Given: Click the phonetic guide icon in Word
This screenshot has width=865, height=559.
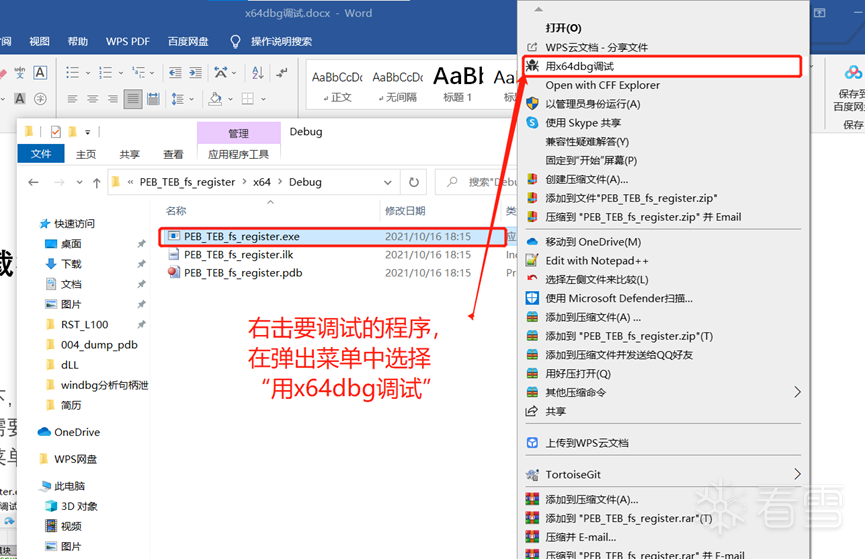Looking at the screenshot, I should coord(20,72).
